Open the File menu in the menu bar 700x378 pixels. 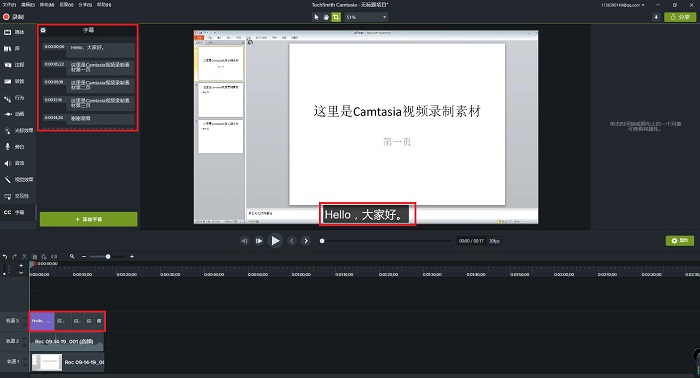point(9,4)
